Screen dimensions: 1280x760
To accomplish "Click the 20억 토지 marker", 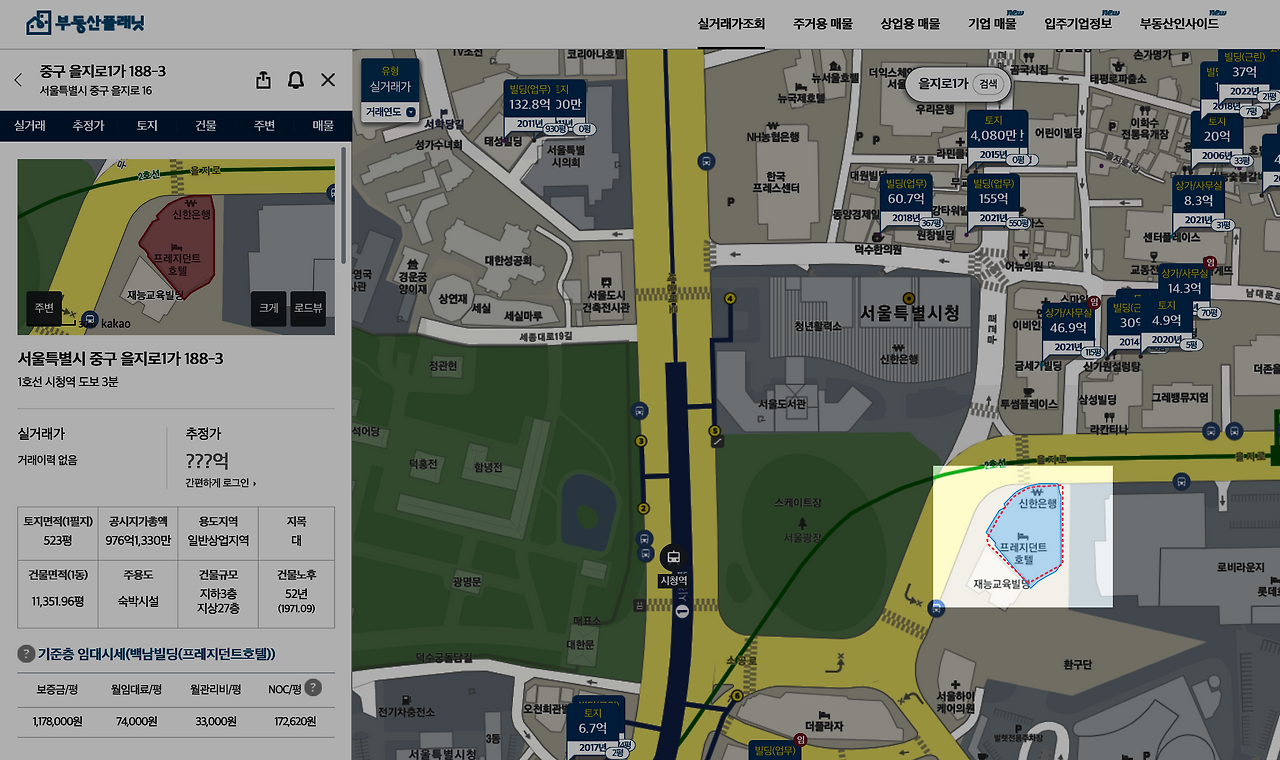I will click(1217, 136).
